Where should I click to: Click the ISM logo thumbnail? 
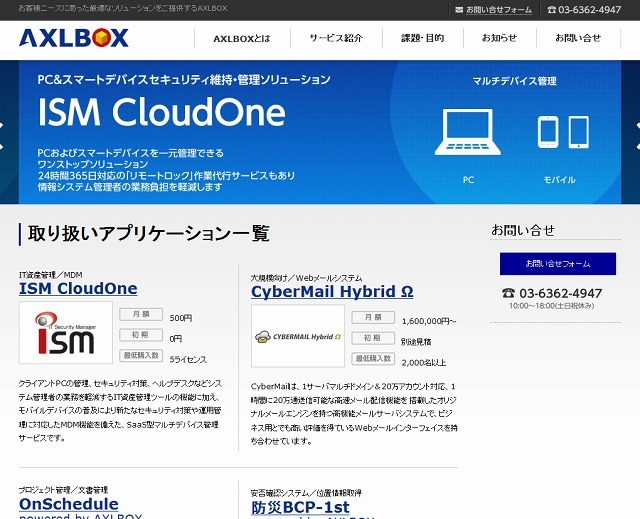66,333
